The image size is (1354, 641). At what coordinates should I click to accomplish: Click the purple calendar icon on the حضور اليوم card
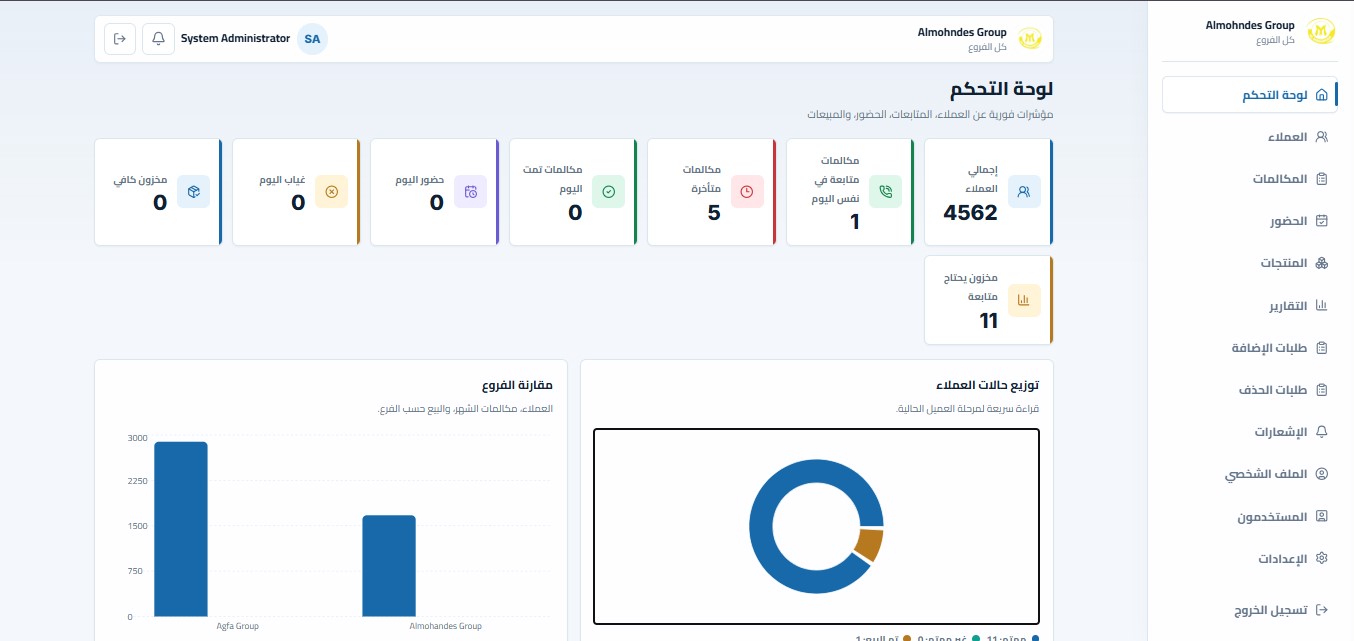[470, 191]
